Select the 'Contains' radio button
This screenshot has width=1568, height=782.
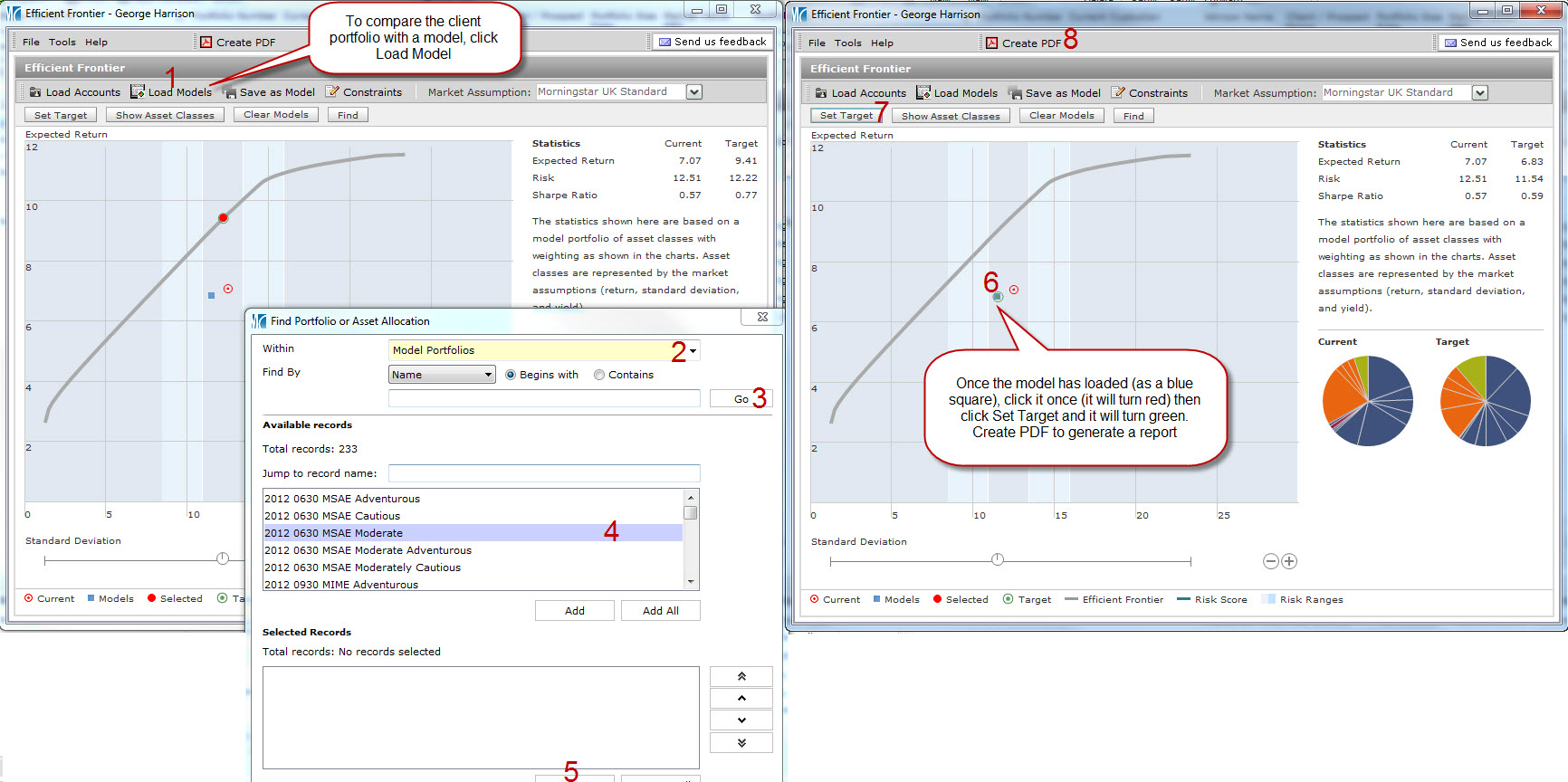[x=599, y=375]
